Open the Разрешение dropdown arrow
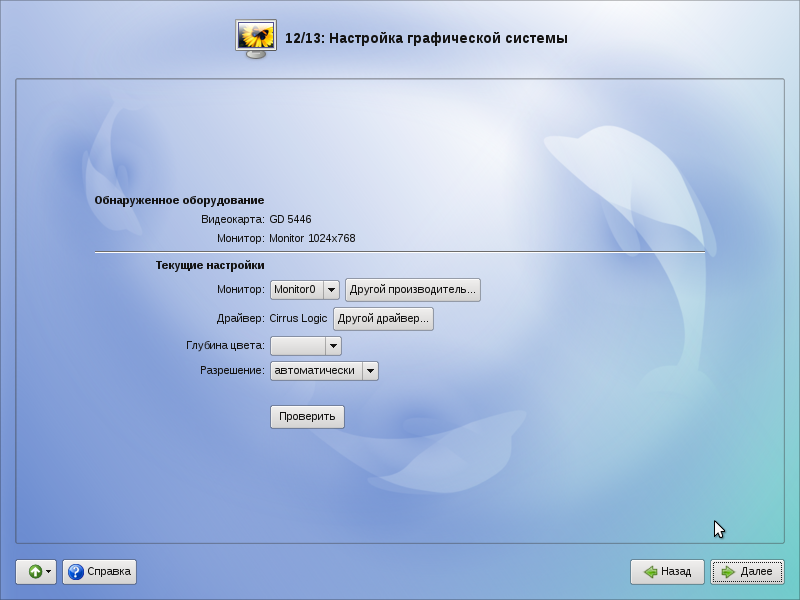Image resolution: width=800 pixels, height=600 pixels. [370, 371]
